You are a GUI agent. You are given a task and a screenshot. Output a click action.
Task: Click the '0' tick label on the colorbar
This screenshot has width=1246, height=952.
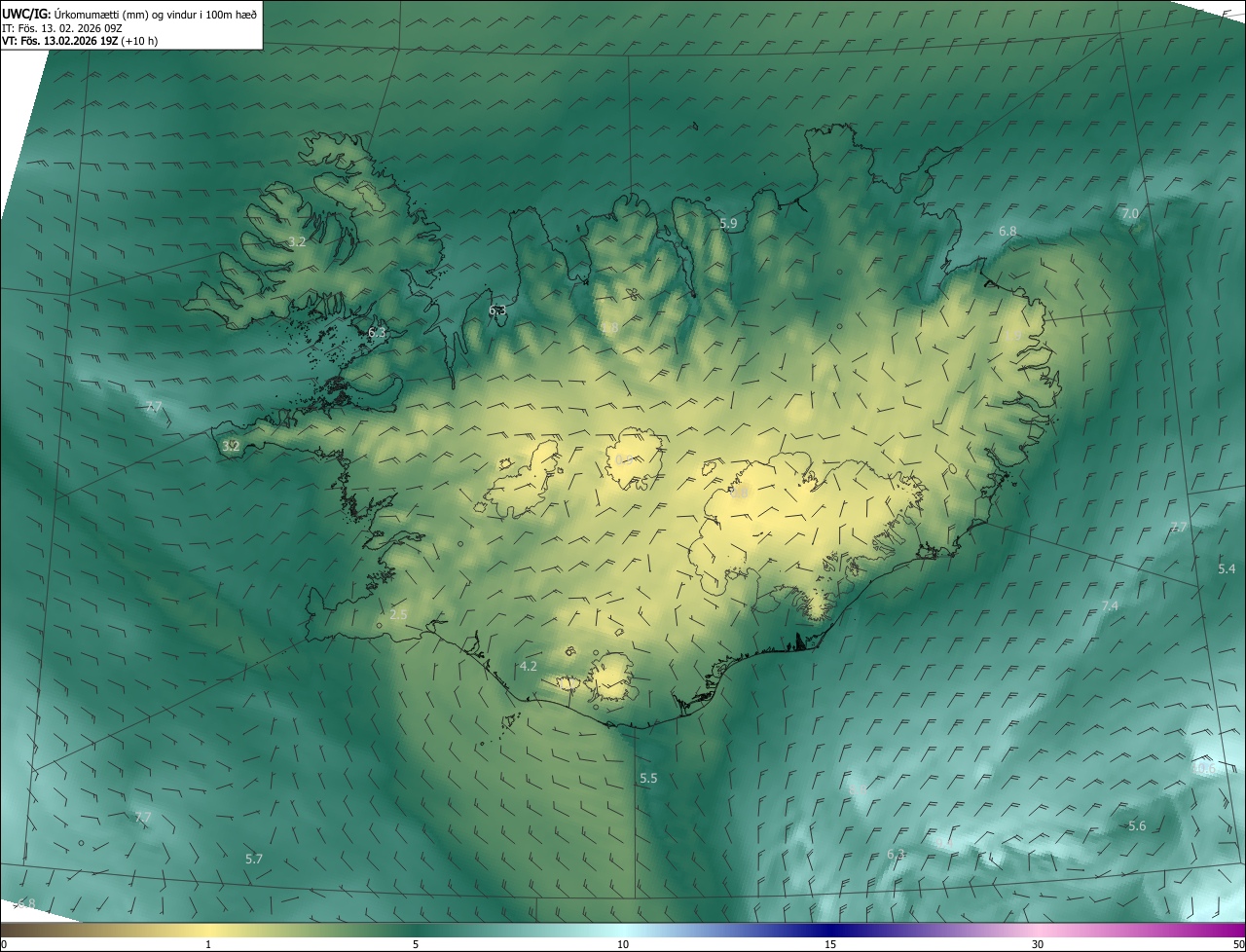pos(4,944)
